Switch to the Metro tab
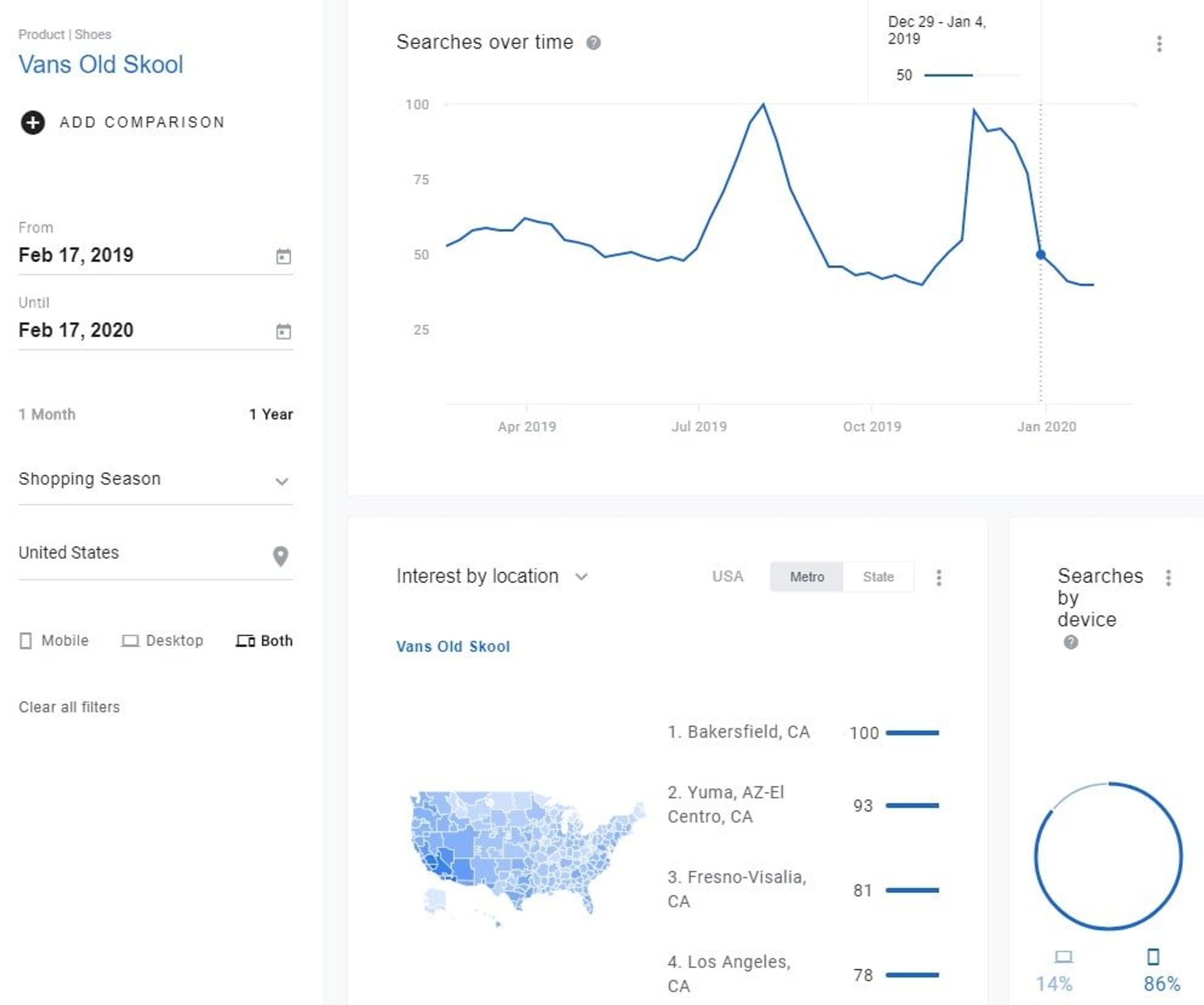 tap(807, 577)
